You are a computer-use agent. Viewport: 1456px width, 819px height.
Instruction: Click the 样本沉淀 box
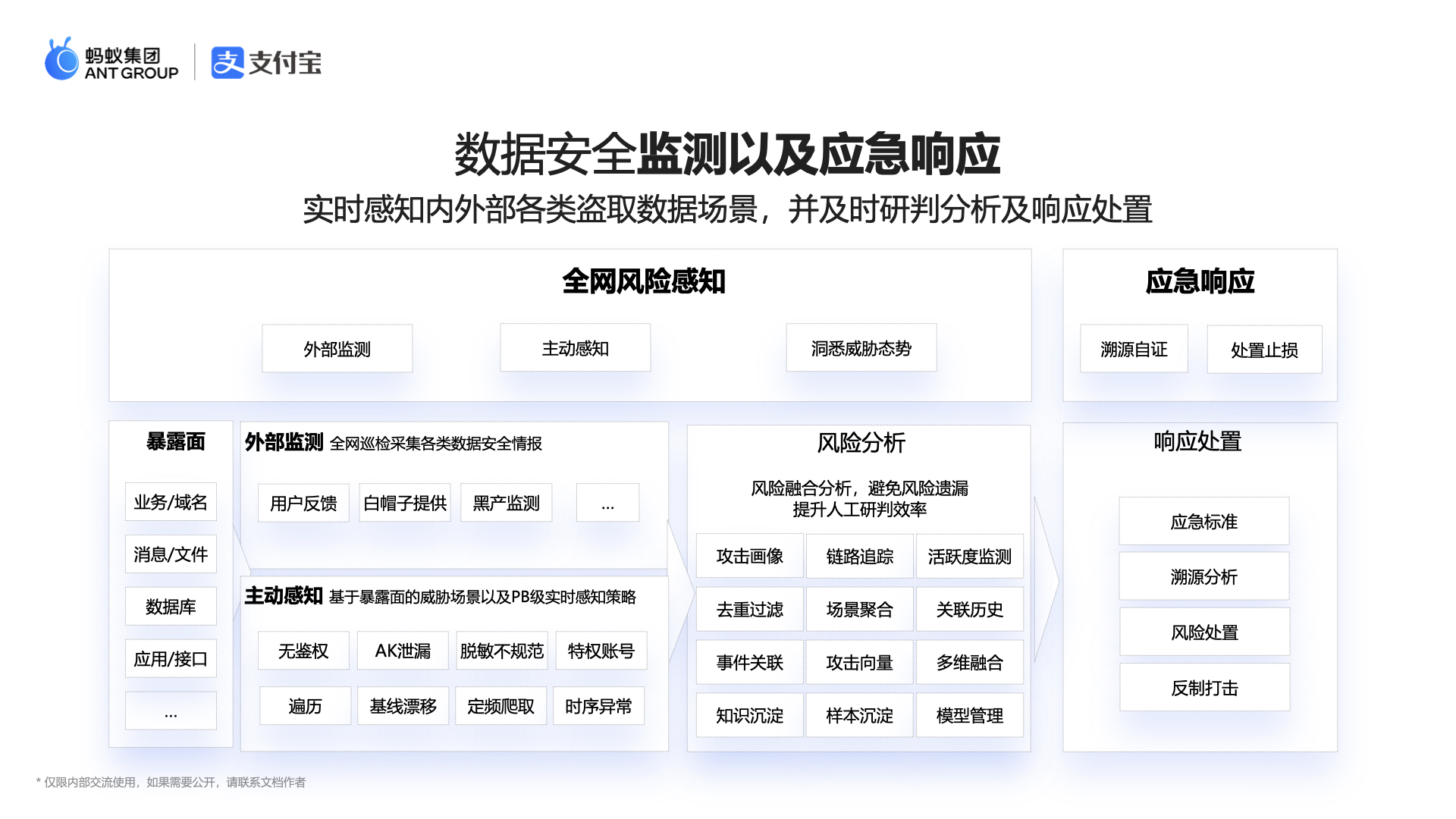[x=859, y=715]
